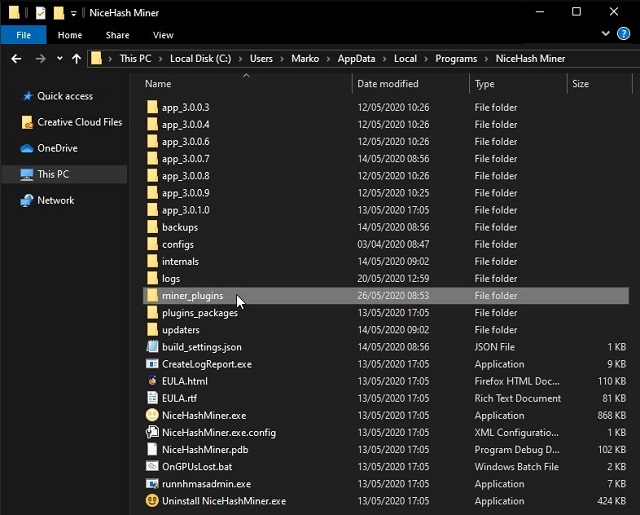Expand the chevron after Users breadcrumb
The width and height of the screenshot is (640, 515).
tap(282, 59)
